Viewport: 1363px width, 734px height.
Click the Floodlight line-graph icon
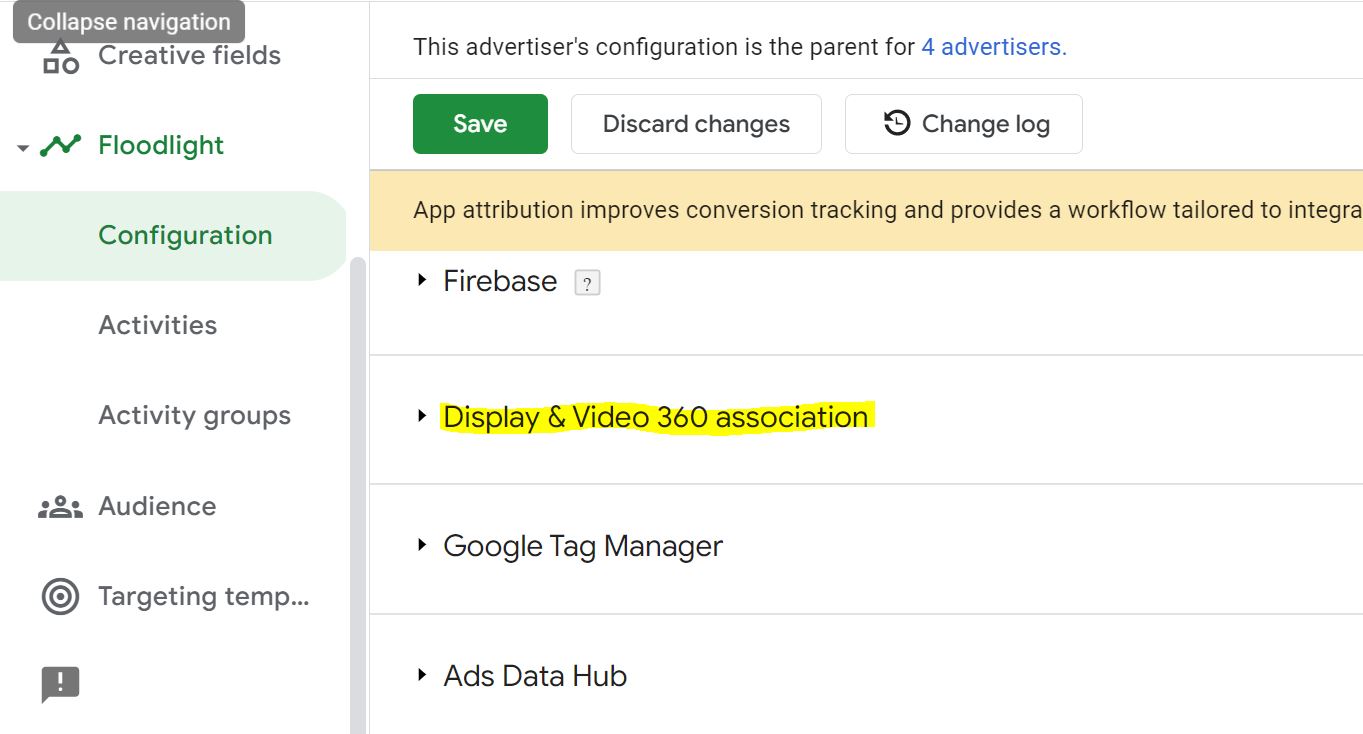point(60,146)
